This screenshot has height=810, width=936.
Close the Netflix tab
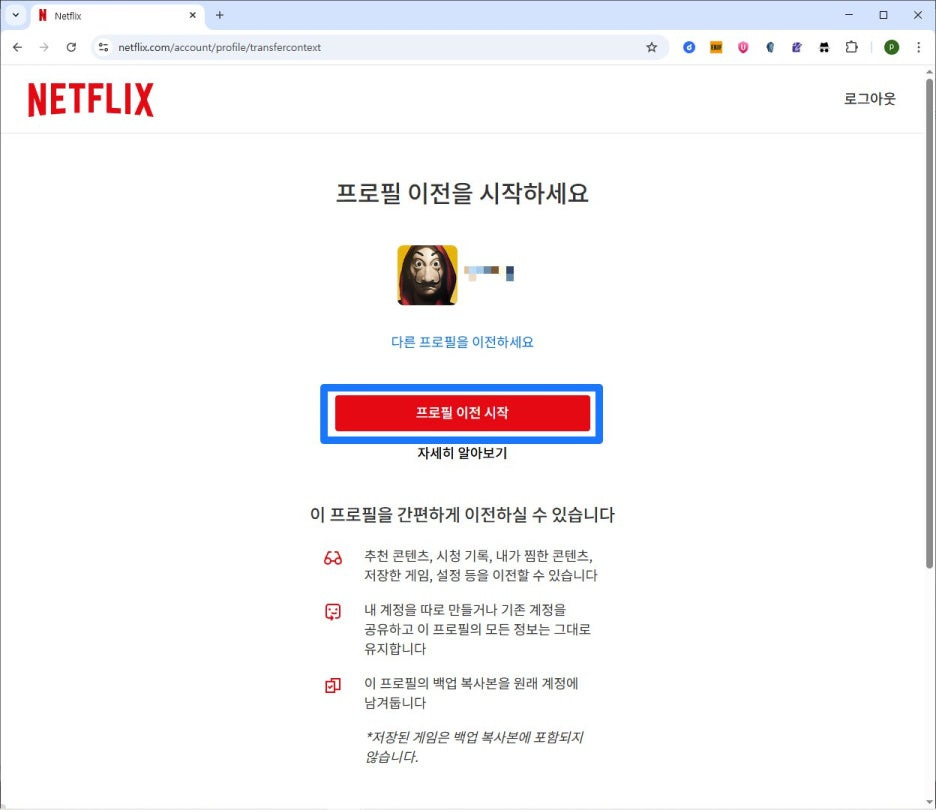(x=192, y=16)
